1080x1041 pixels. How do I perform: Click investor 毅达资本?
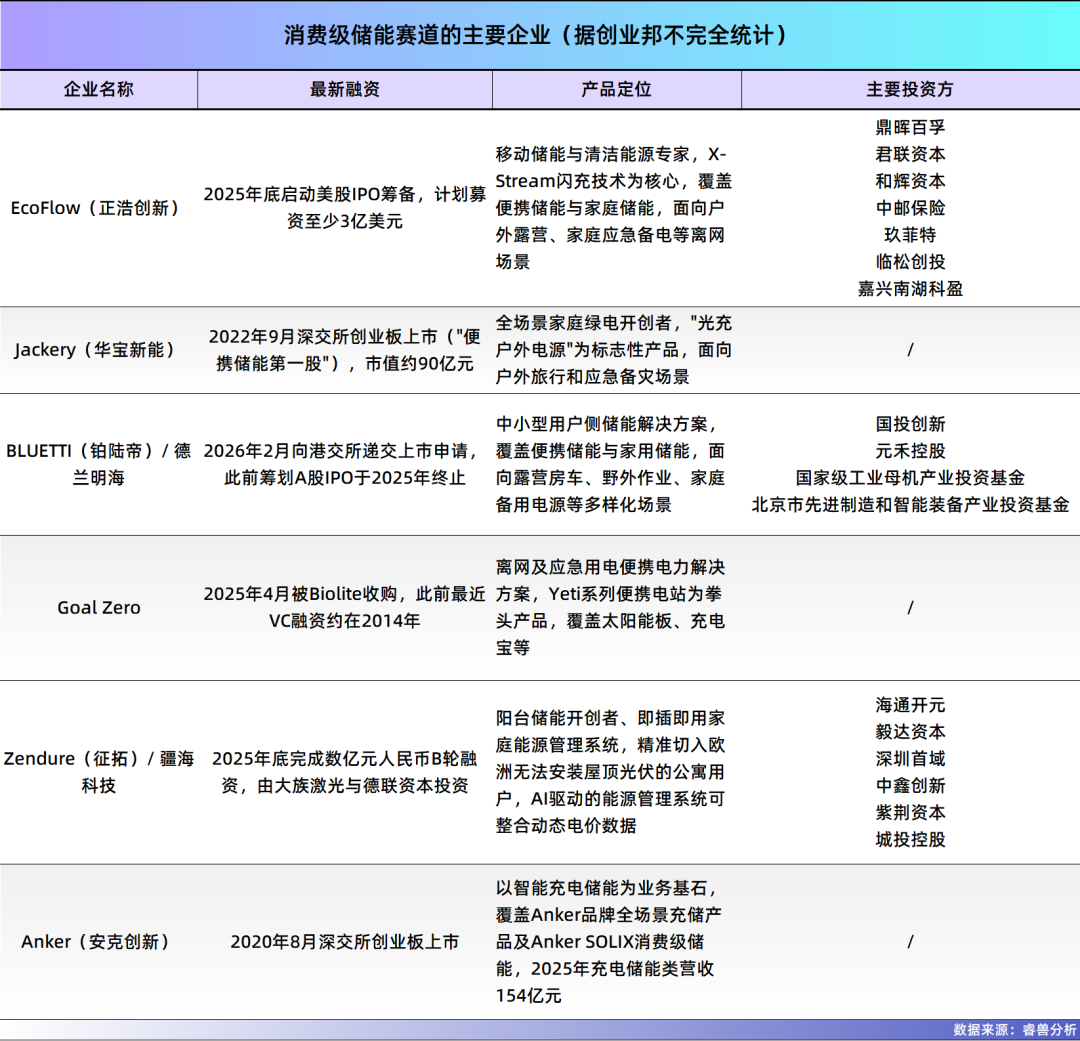[910, 732]
